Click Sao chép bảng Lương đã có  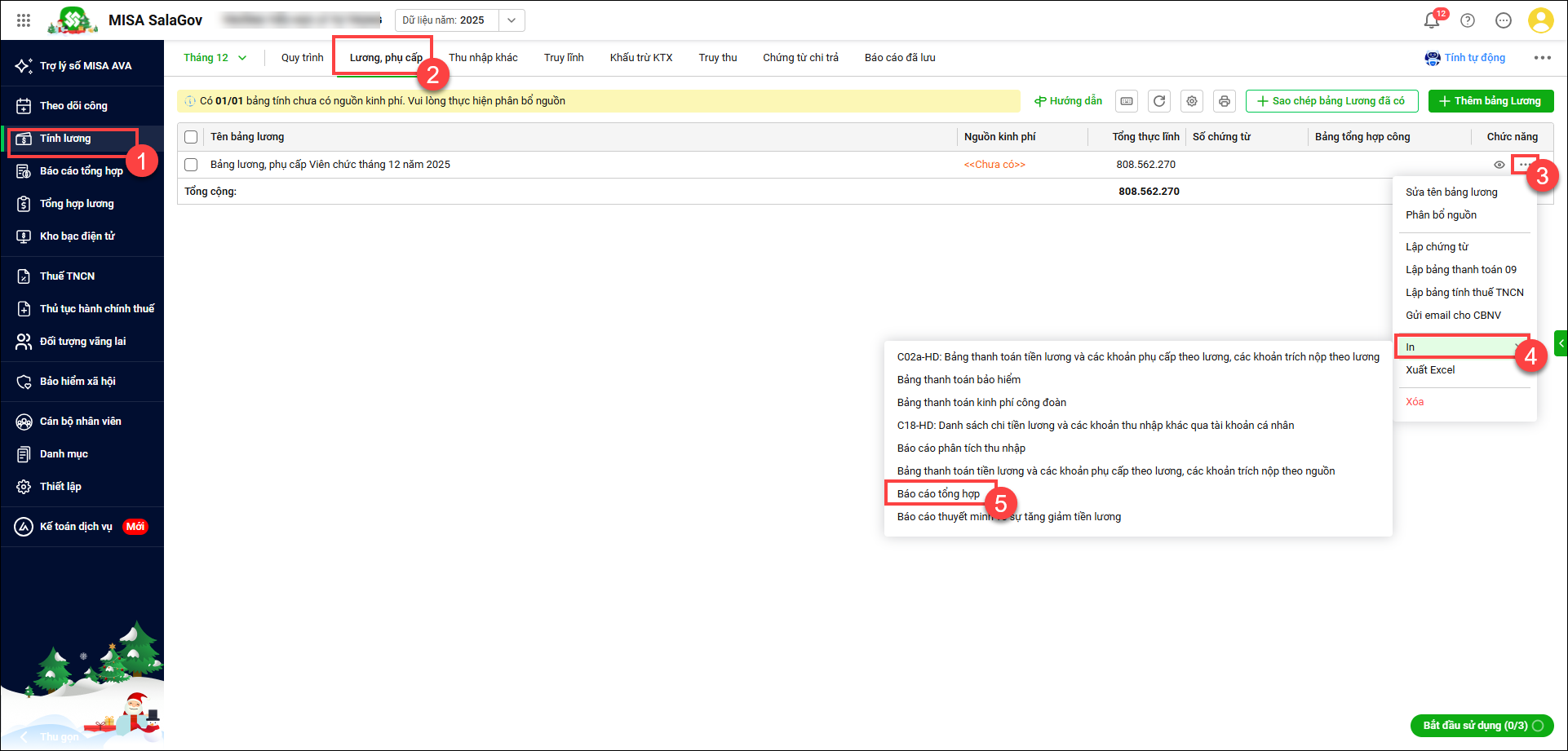[1331, 101]
